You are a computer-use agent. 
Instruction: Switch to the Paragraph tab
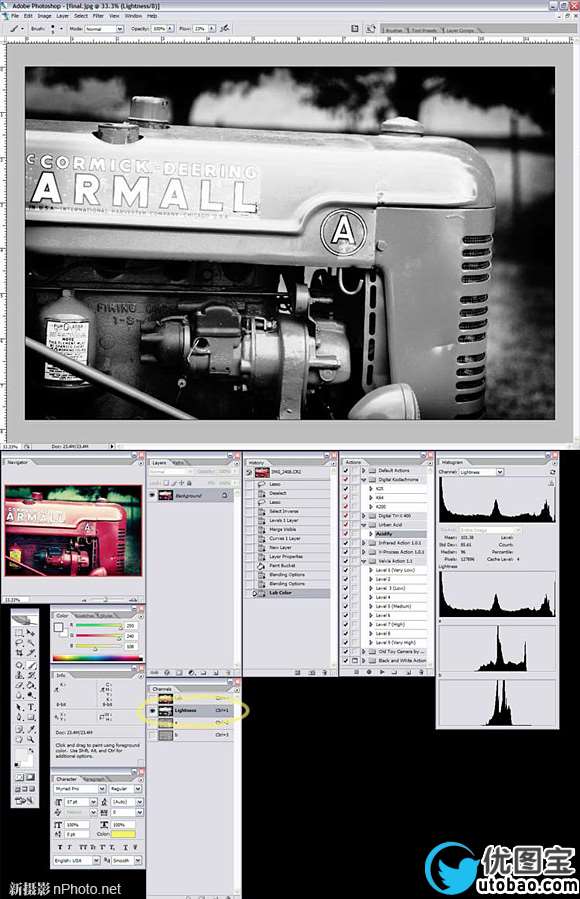point(95,779)
